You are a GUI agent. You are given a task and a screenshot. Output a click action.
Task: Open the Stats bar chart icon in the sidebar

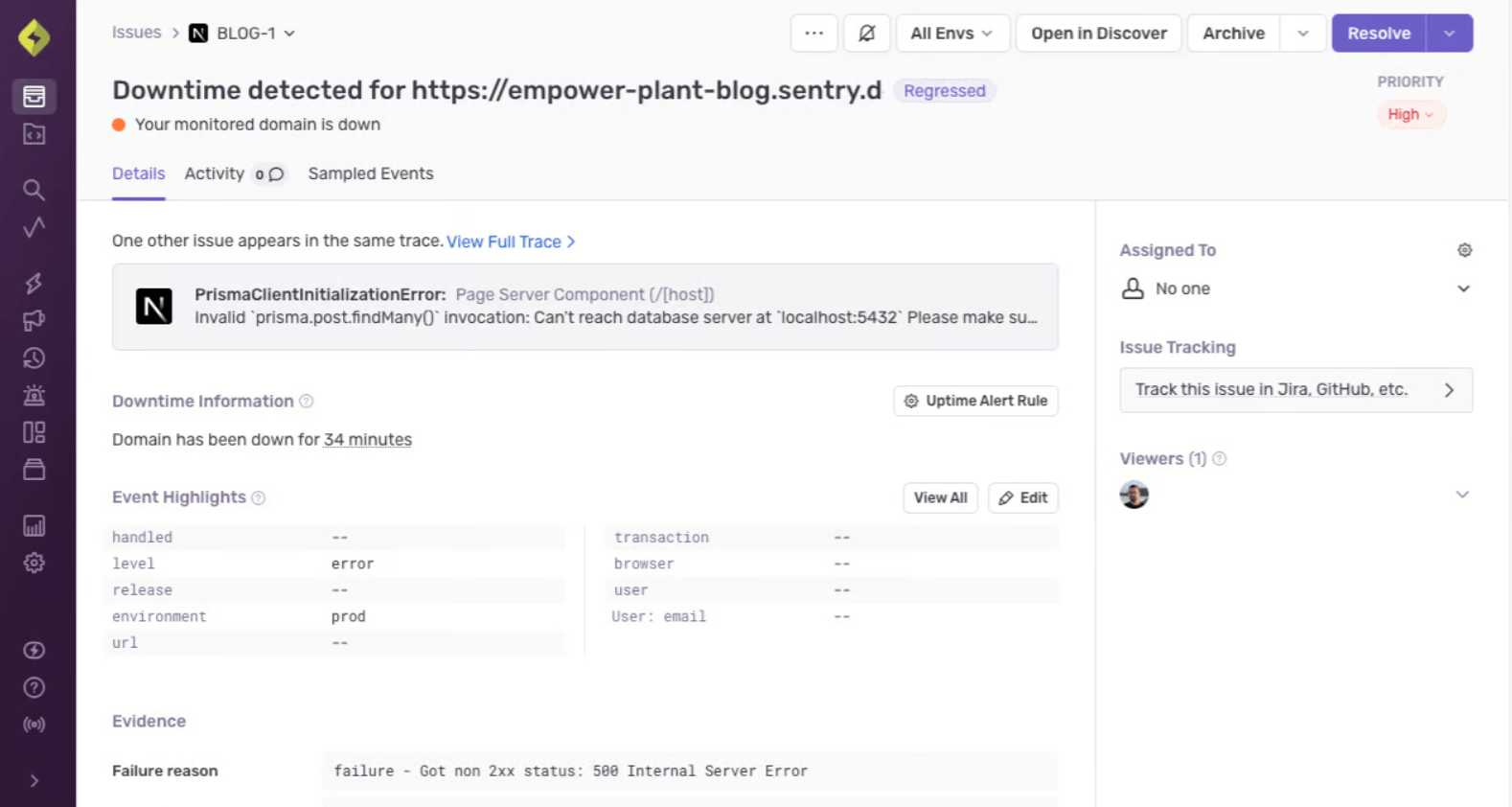click(x=34, y=525)
